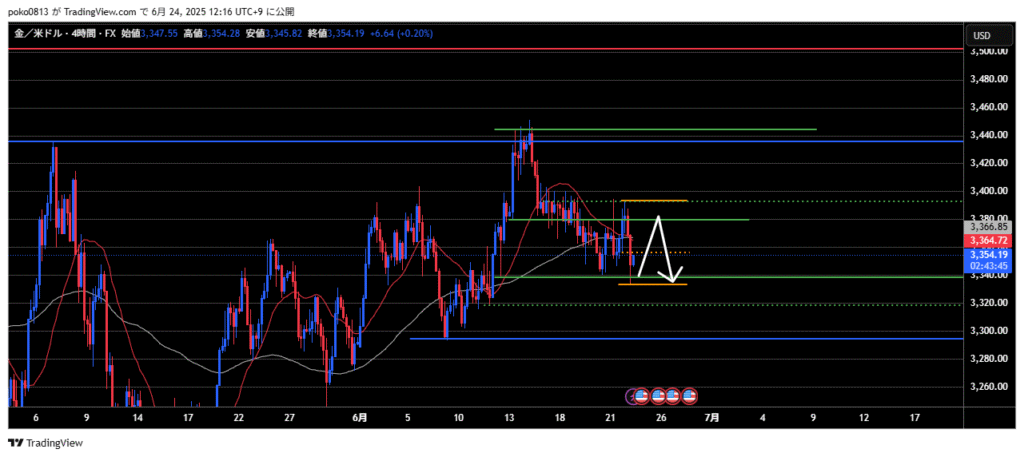This screenshot has width=1024, height=457.
Task: Click the rightmost US flag economic event icon
Action: pos(688,396)
